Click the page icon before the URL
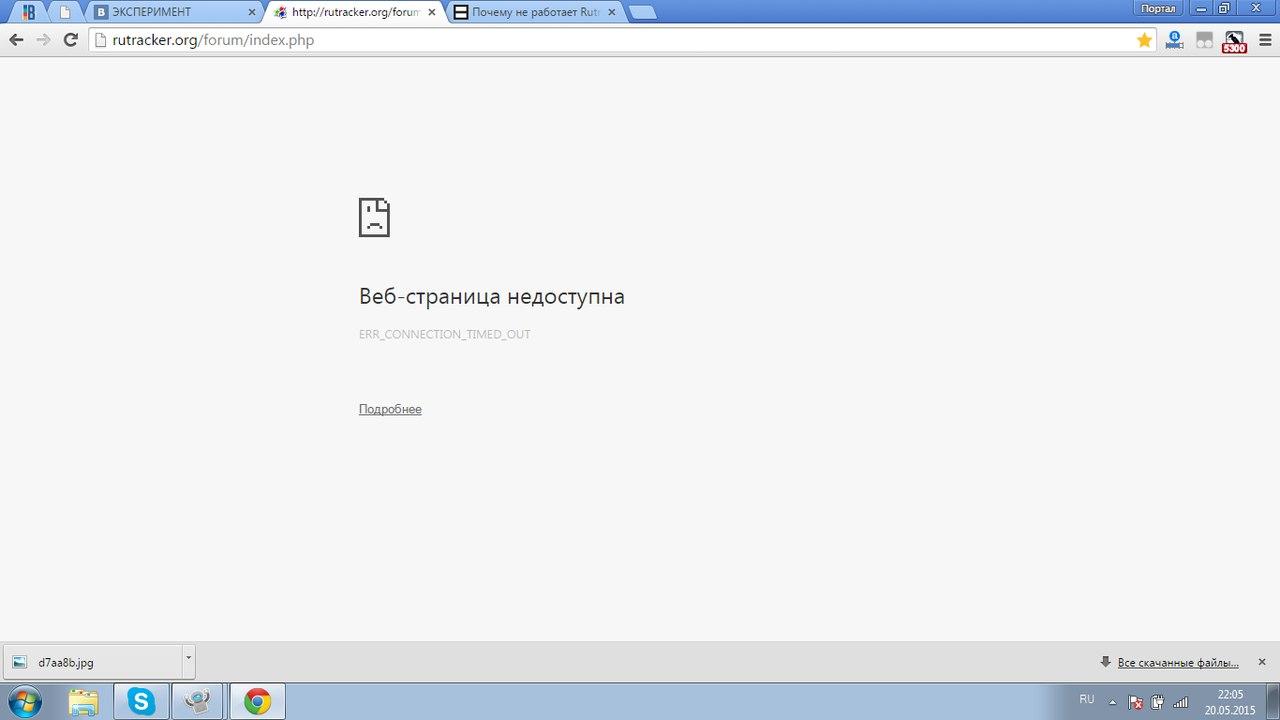Screen dimensions: 1280x720 click(x=99, y=40)
